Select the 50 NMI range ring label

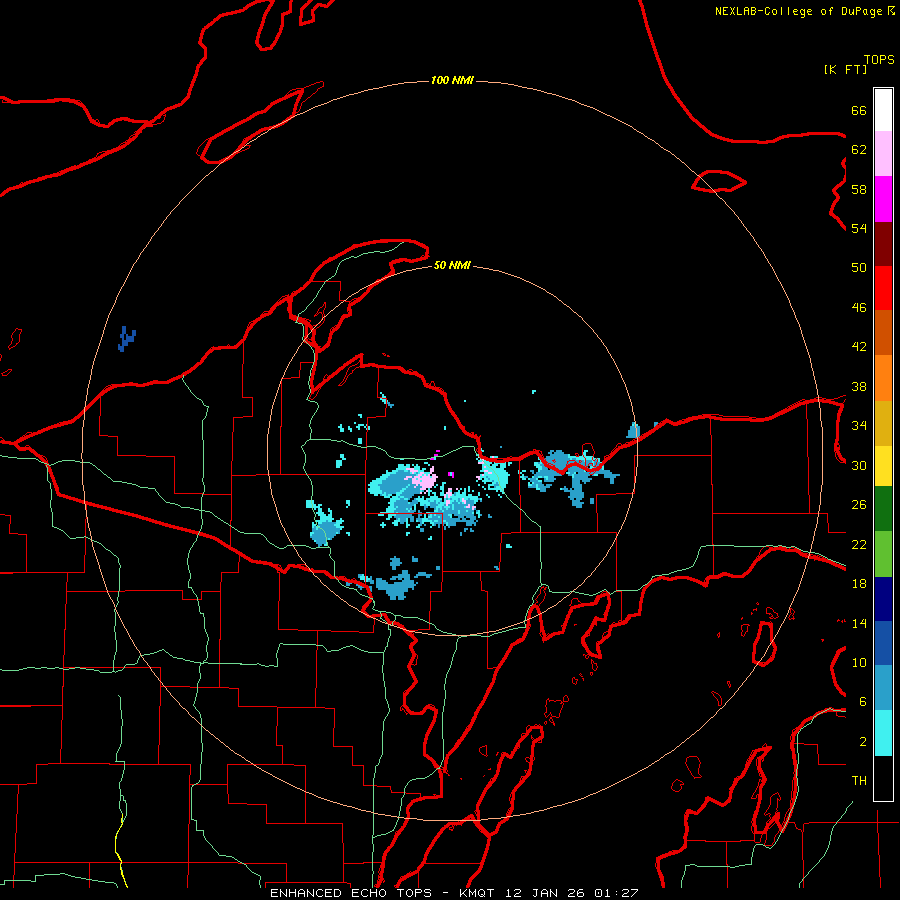pos(452,265)
